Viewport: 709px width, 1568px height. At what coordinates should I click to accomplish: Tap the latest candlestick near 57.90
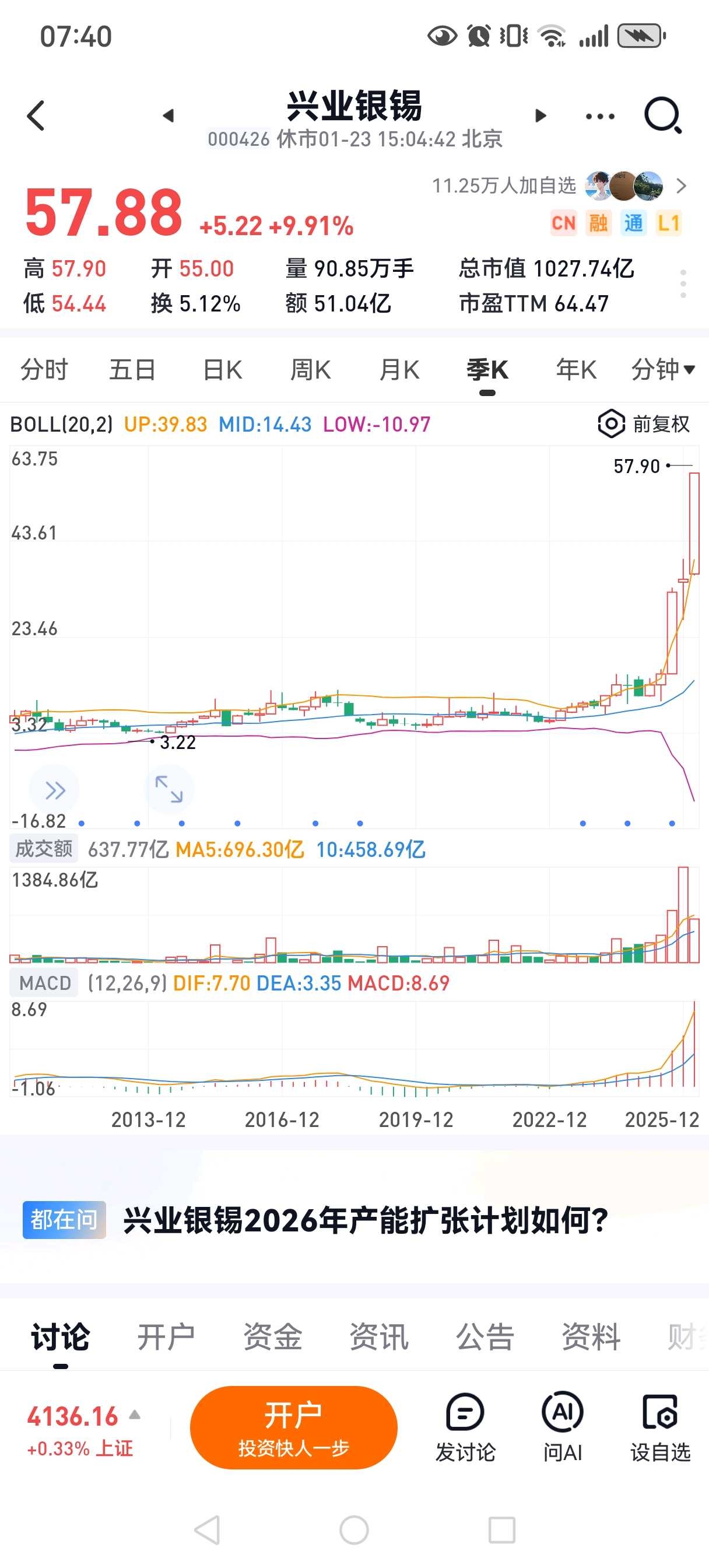point(694,523)
